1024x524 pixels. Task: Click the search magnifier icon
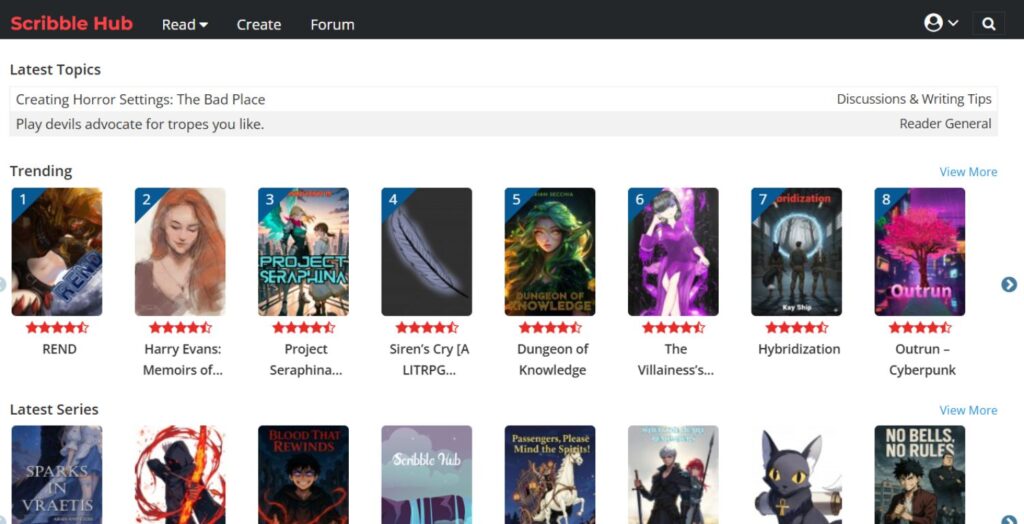[x=988, y=24]
